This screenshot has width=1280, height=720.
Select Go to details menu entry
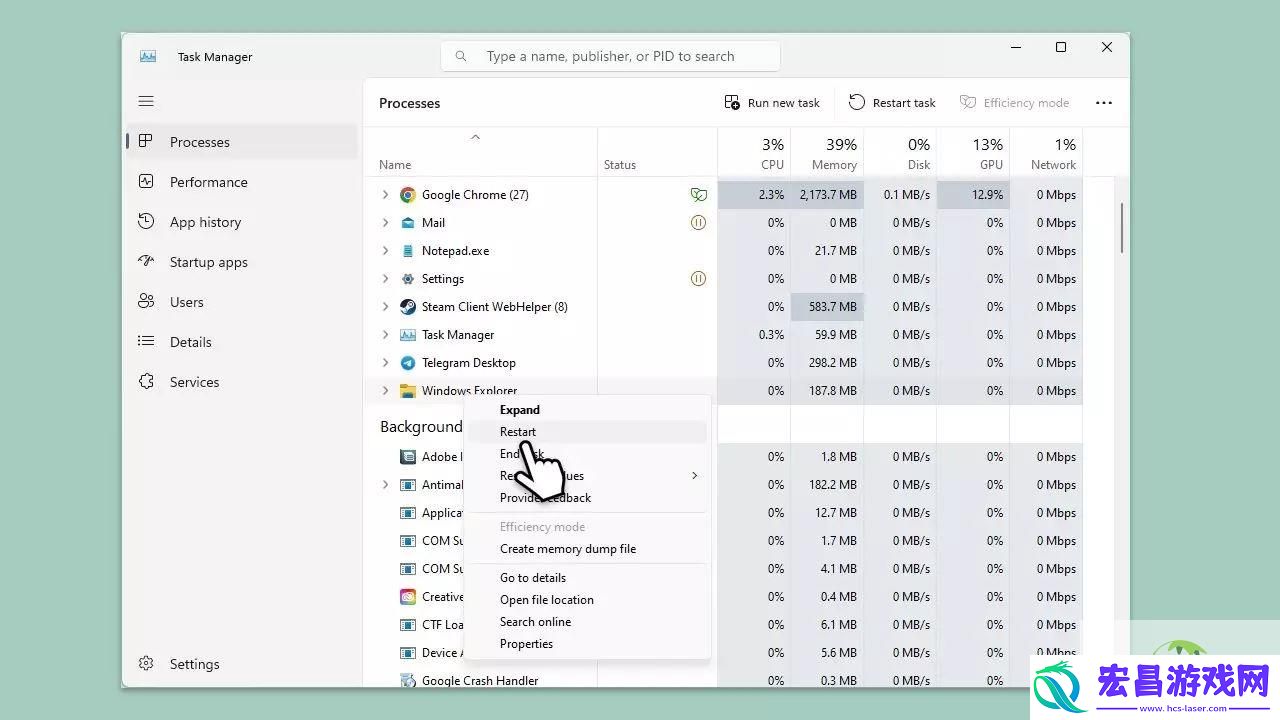click(587, 578)
